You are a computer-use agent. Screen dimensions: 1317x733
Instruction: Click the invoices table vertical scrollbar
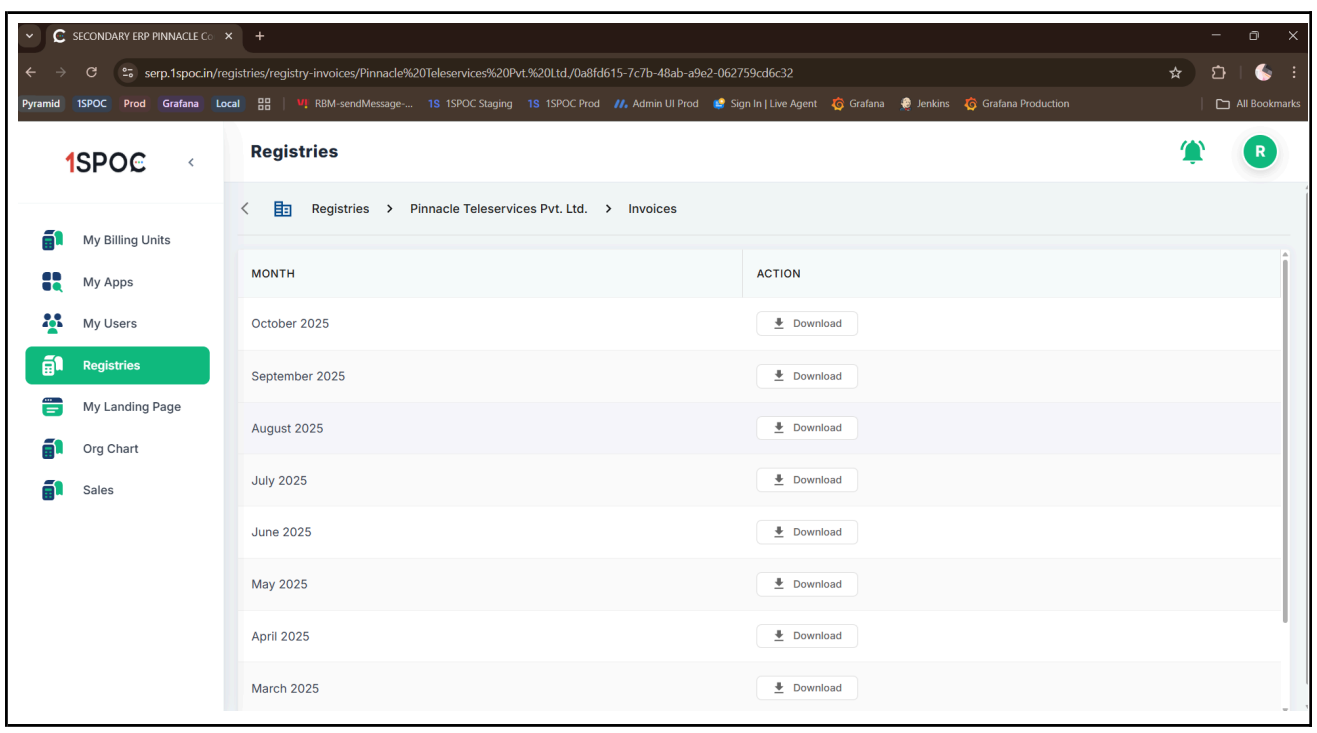[x=1285, y=440]
